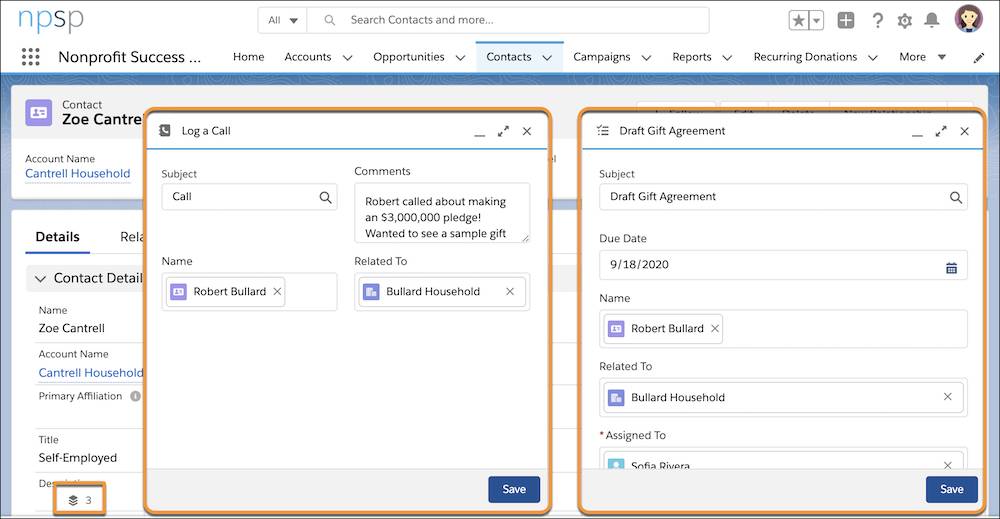Click the Log a Call phone icon
The image size is (1000, 519).
tap(165, 131)
